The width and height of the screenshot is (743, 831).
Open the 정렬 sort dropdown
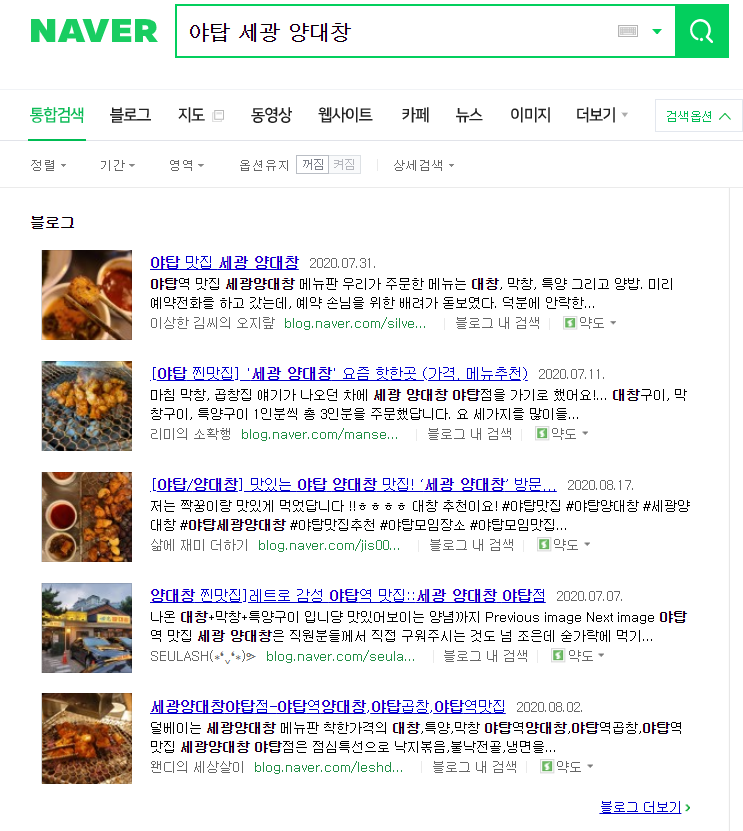click(x=48, y=165)
